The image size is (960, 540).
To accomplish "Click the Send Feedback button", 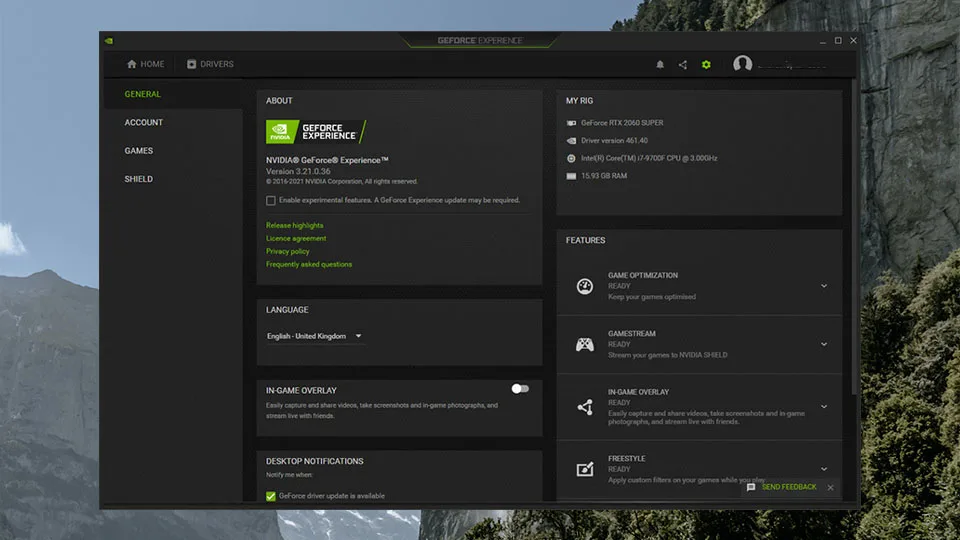I will click(789, 487).
